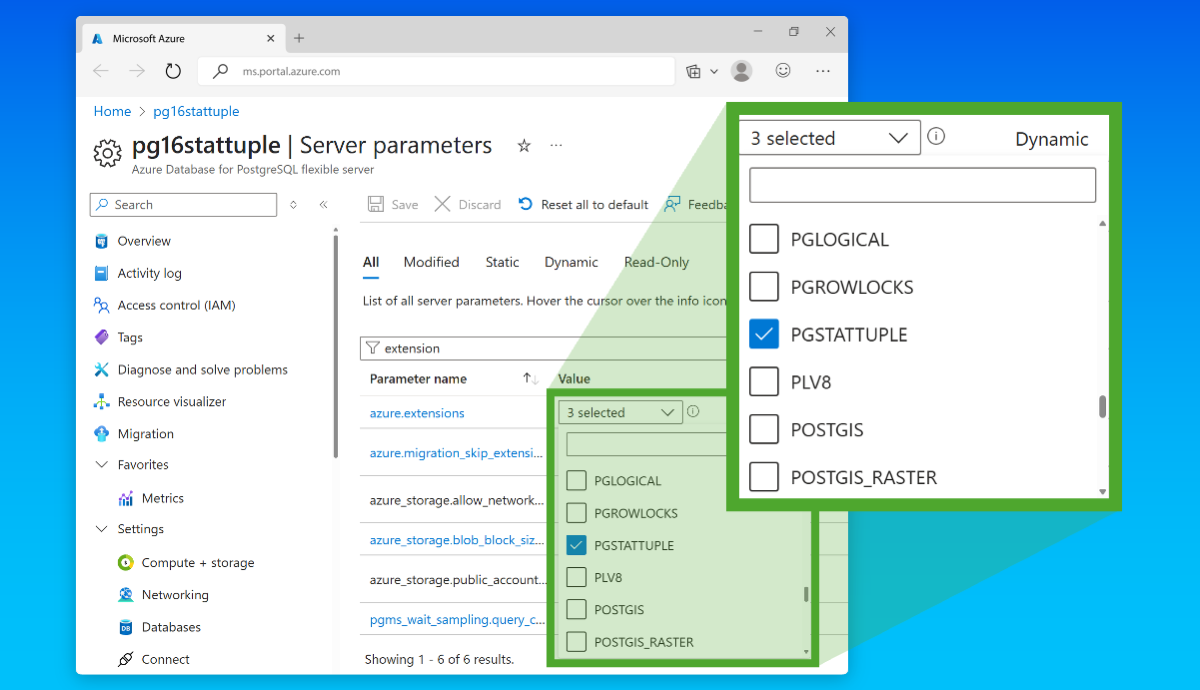The height and width of the screenshot is (690, 1200).
Task: Click the smiley feedback icon in browser toolbar
Action: (783, 71)
